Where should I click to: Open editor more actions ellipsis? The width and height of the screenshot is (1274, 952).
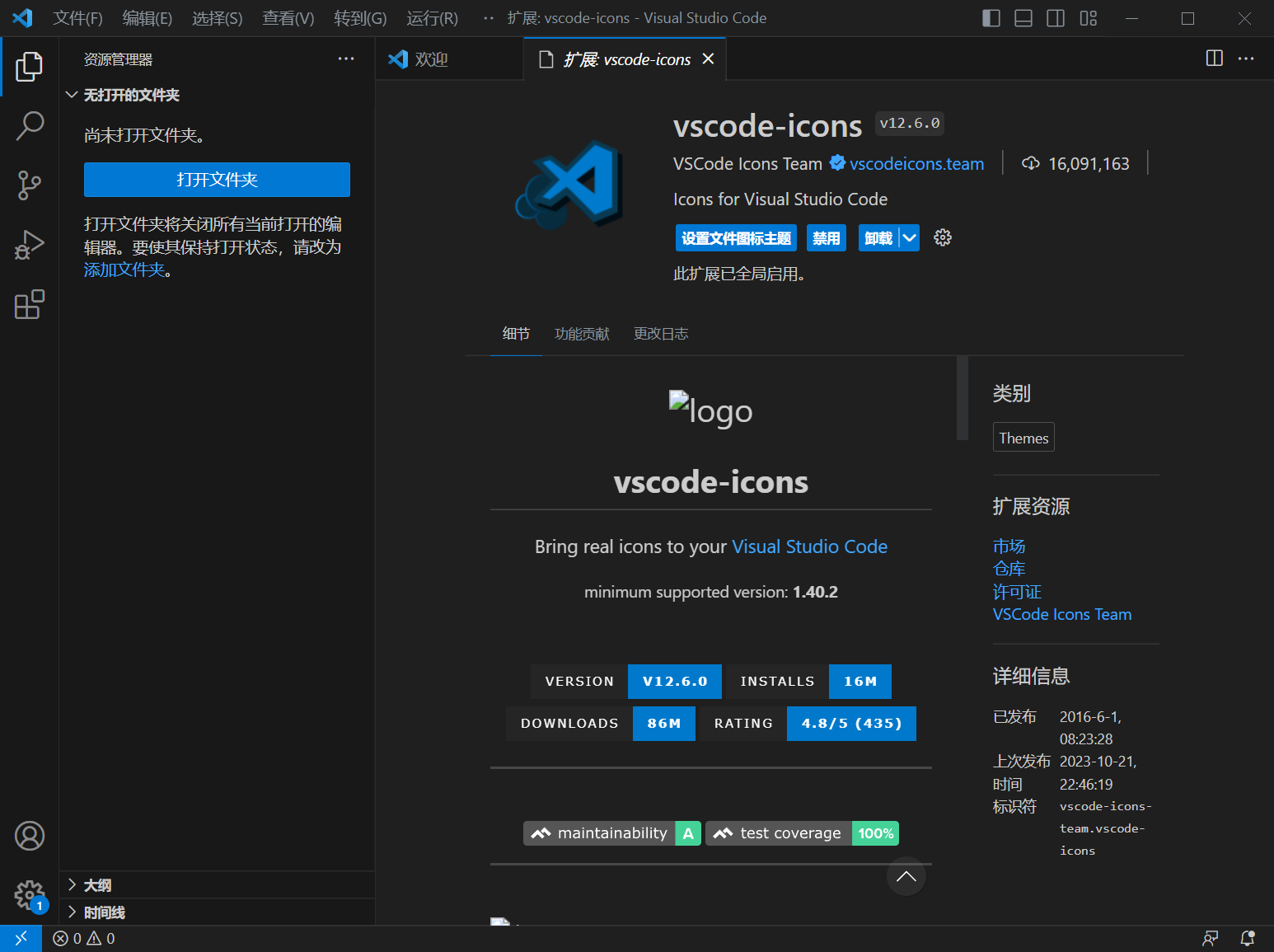pyautogui.click(x=1246, y=58)
